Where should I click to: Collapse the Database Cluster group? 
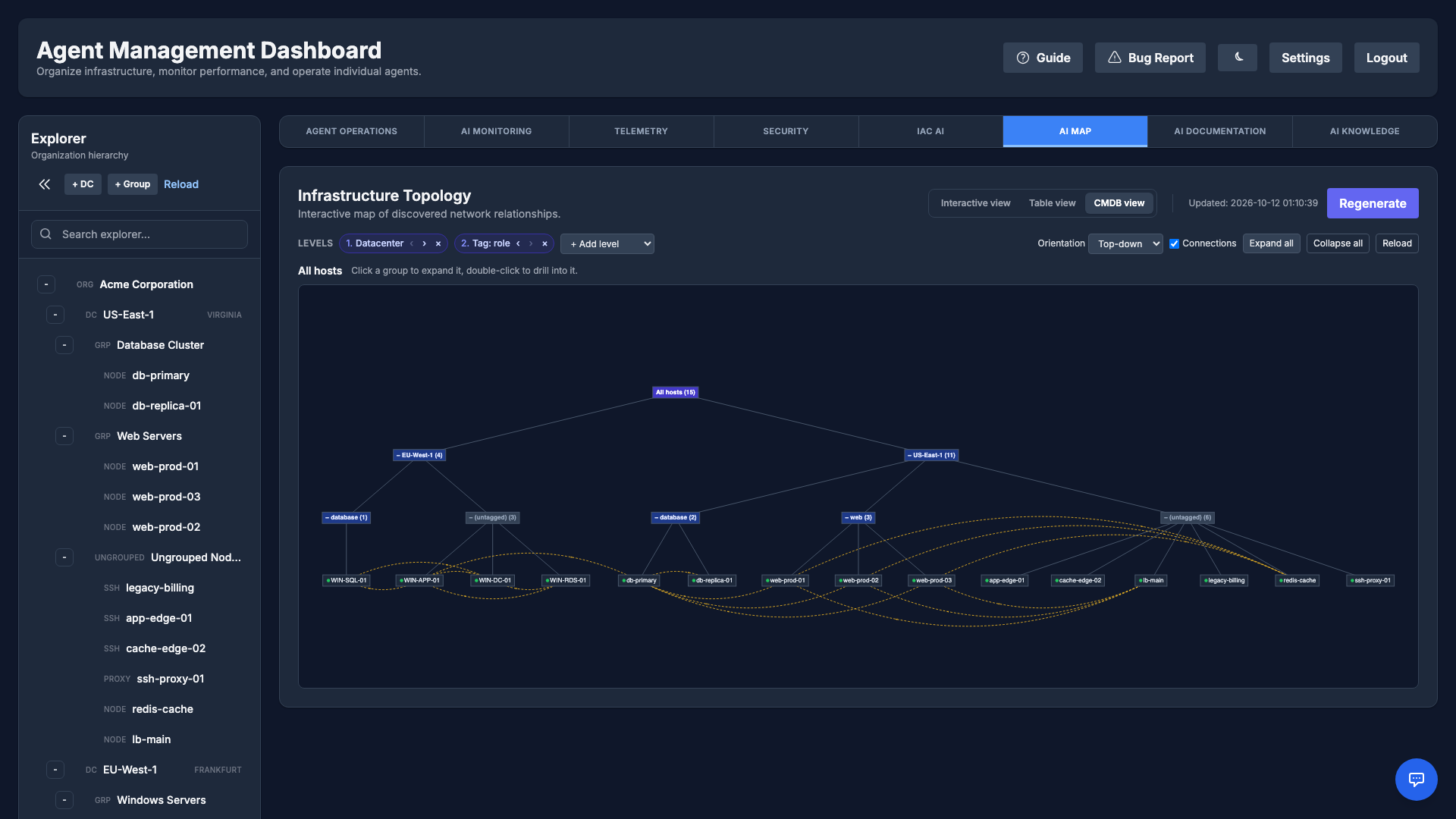coord(64,345)
